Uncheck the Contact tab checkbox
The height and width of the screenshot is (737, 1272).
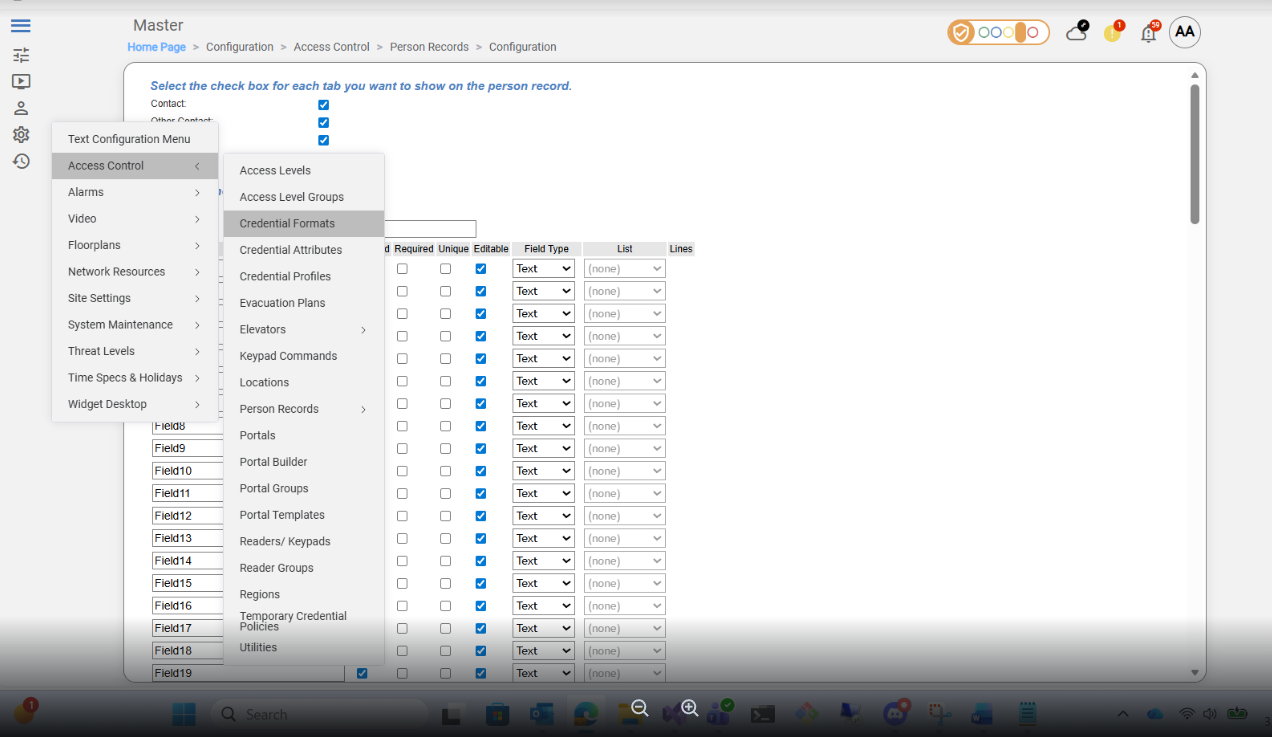pos(323,105)
